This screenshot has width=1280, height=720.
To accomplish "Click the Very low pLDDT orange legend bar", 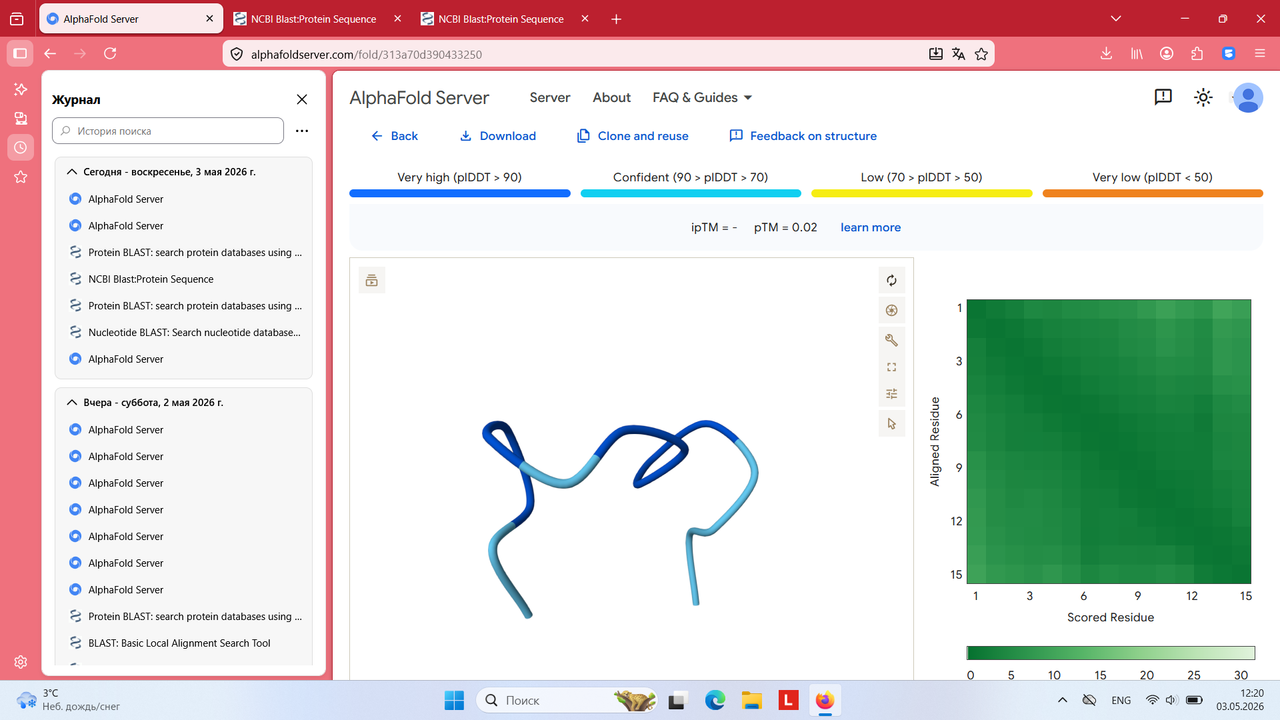I will click(1153, 193).
